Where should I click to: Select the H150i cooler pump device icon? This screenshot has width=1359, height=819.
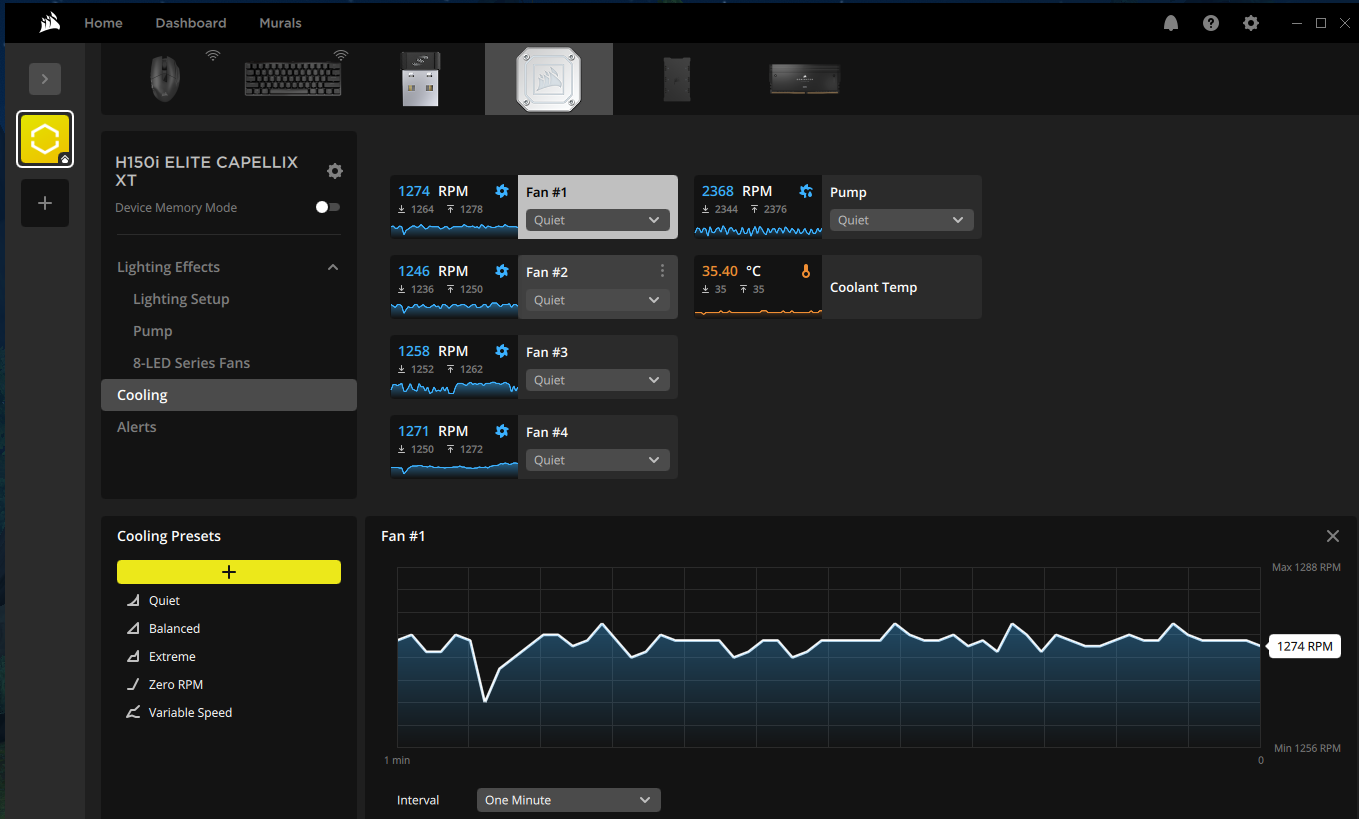point(549,79)
